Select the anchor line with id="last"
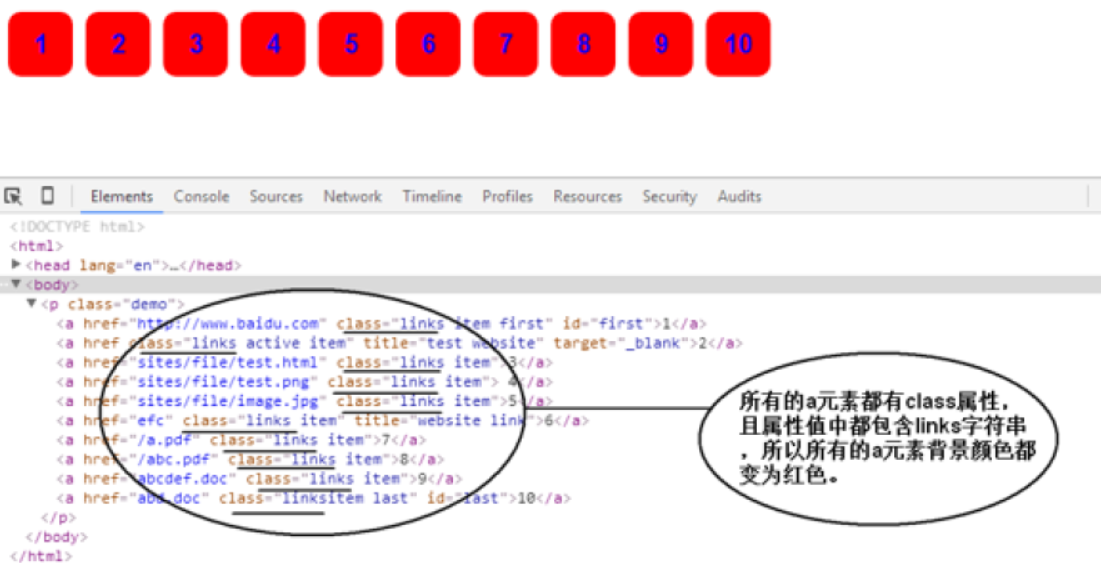 tap(314, 498)
